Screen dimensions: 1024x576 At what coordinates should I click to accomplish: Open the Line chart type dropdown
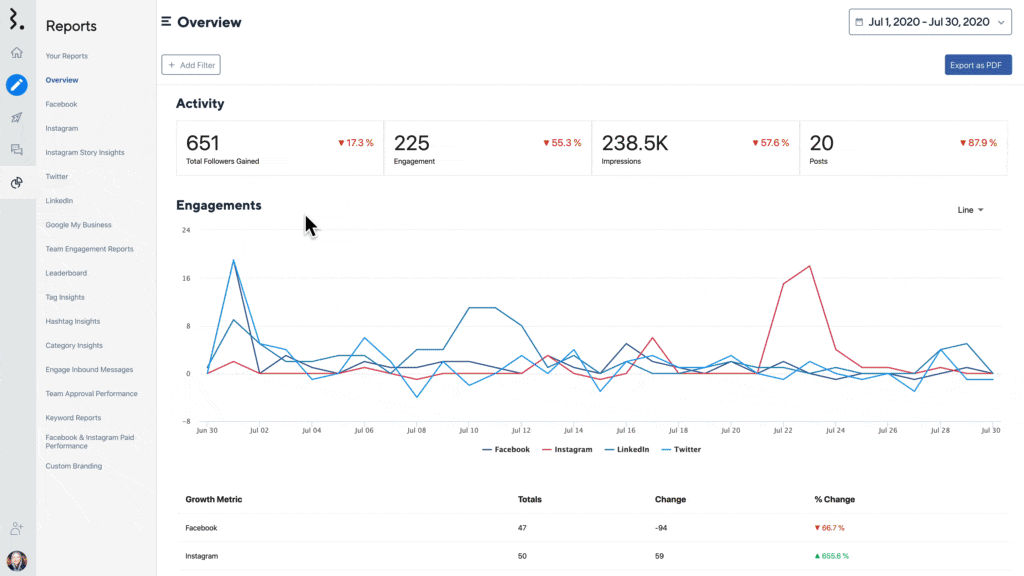pos(969,210)
